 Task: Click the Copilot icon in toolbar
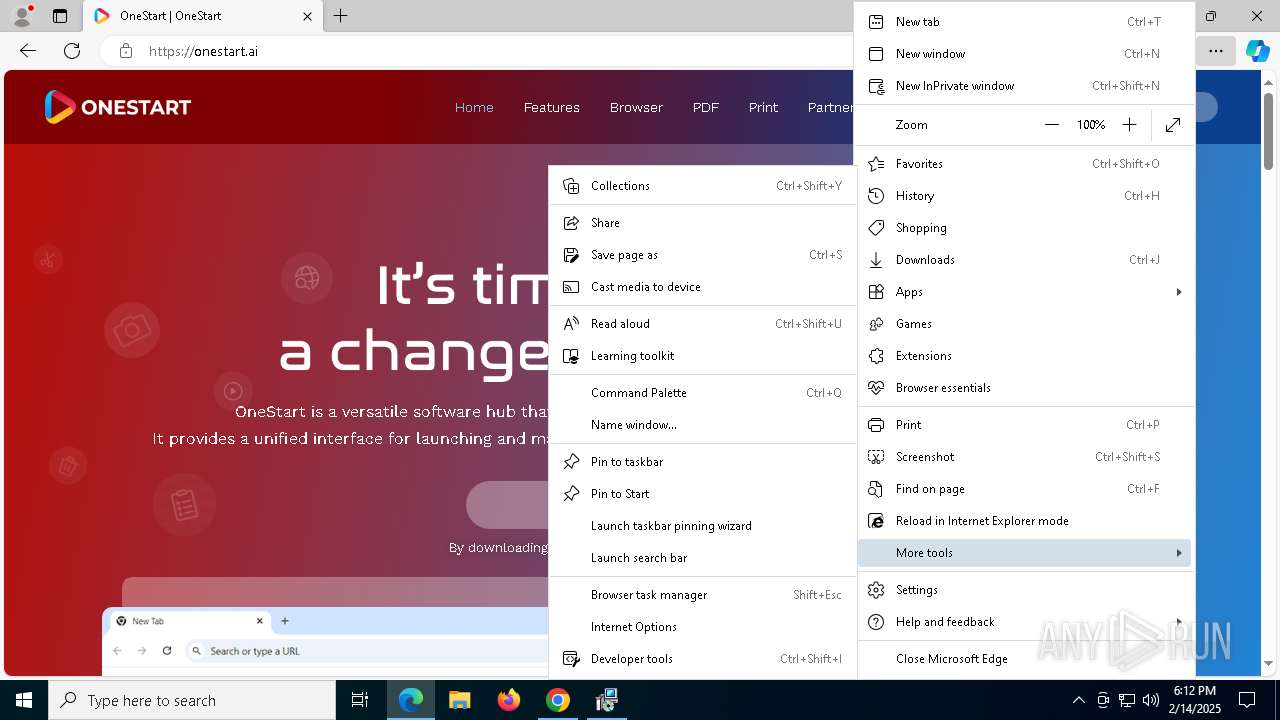1257,51
